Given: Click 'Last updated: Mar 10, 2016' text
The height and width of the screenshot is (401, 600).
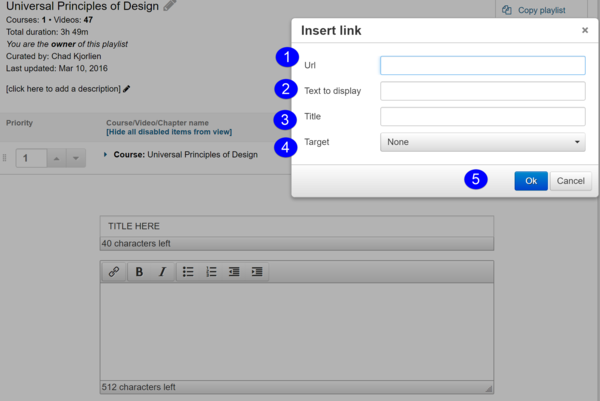Looking at the screenshot, I should tap(57, 68).
